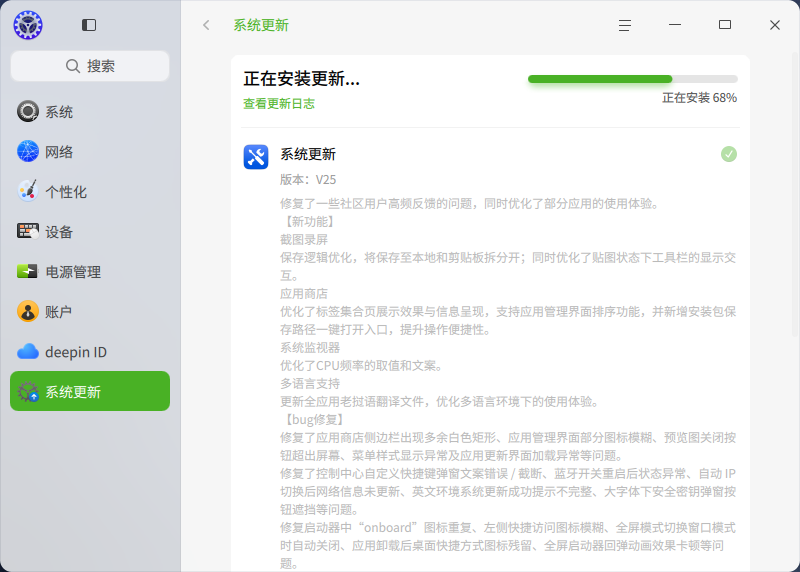
Task: Click the blue tools icon beside 系统更新
Action: coord(256,157)
